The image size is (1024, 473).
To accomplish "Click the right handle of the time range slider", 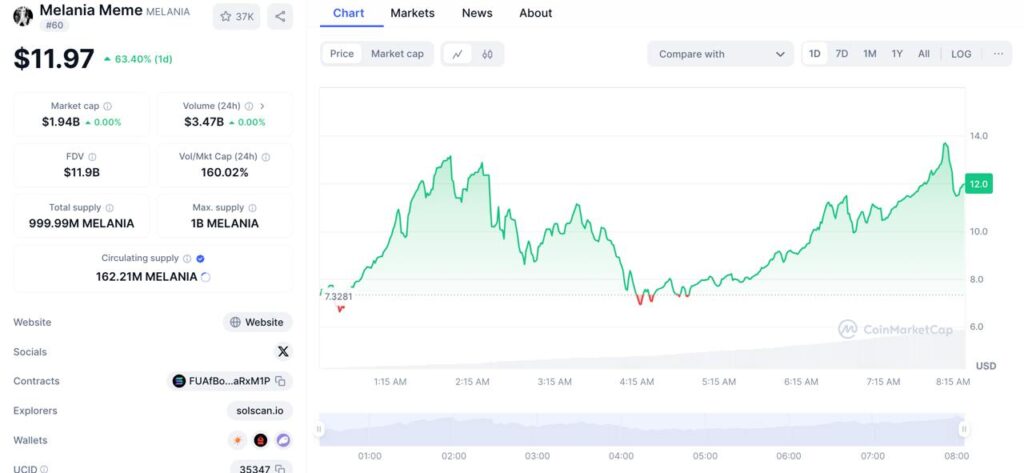I will 964,430.
